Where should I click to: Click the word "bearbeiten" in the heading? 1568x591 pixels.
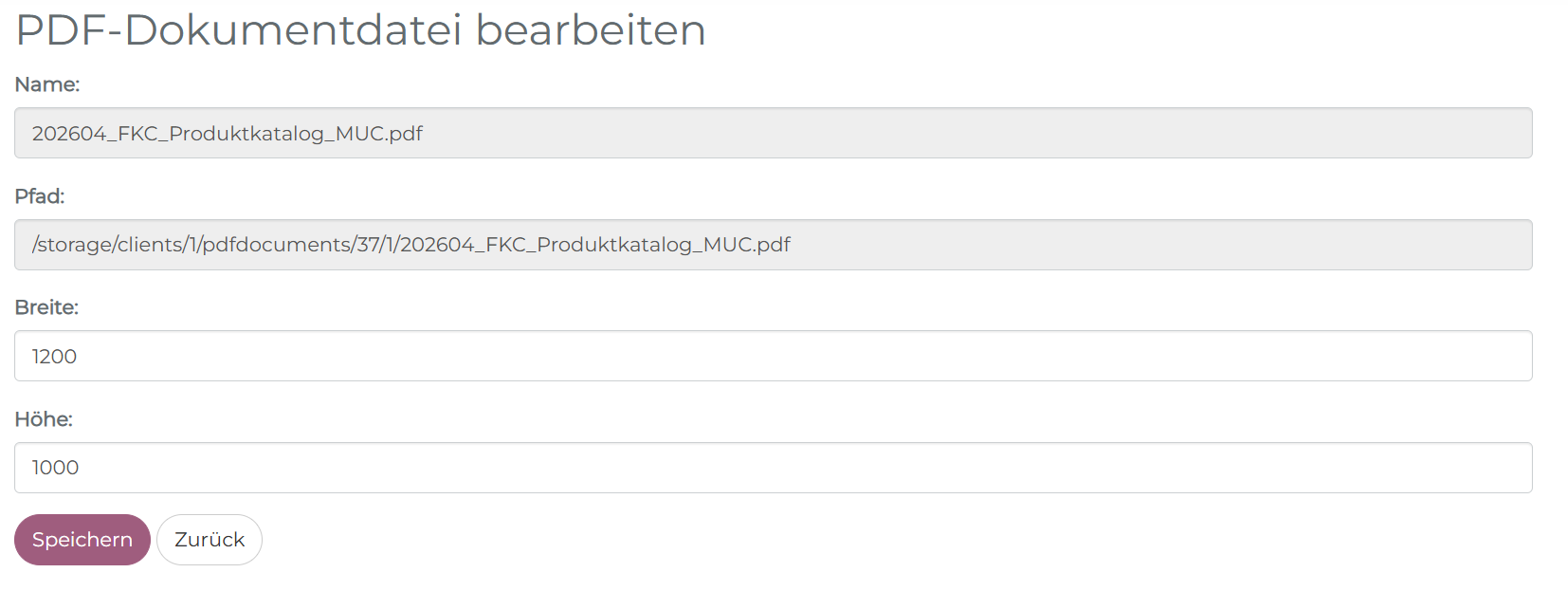[591, 29]
